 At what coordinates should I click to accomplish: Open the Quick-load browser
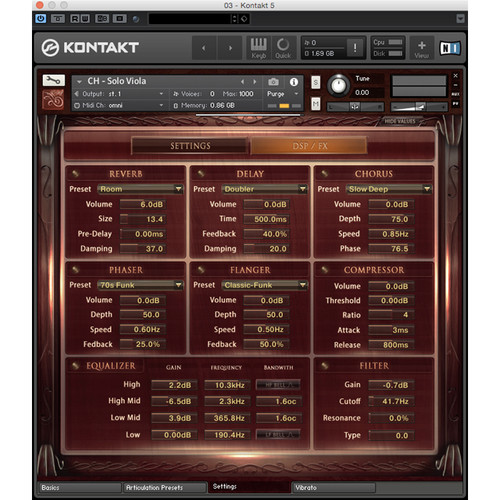(283, 48)
